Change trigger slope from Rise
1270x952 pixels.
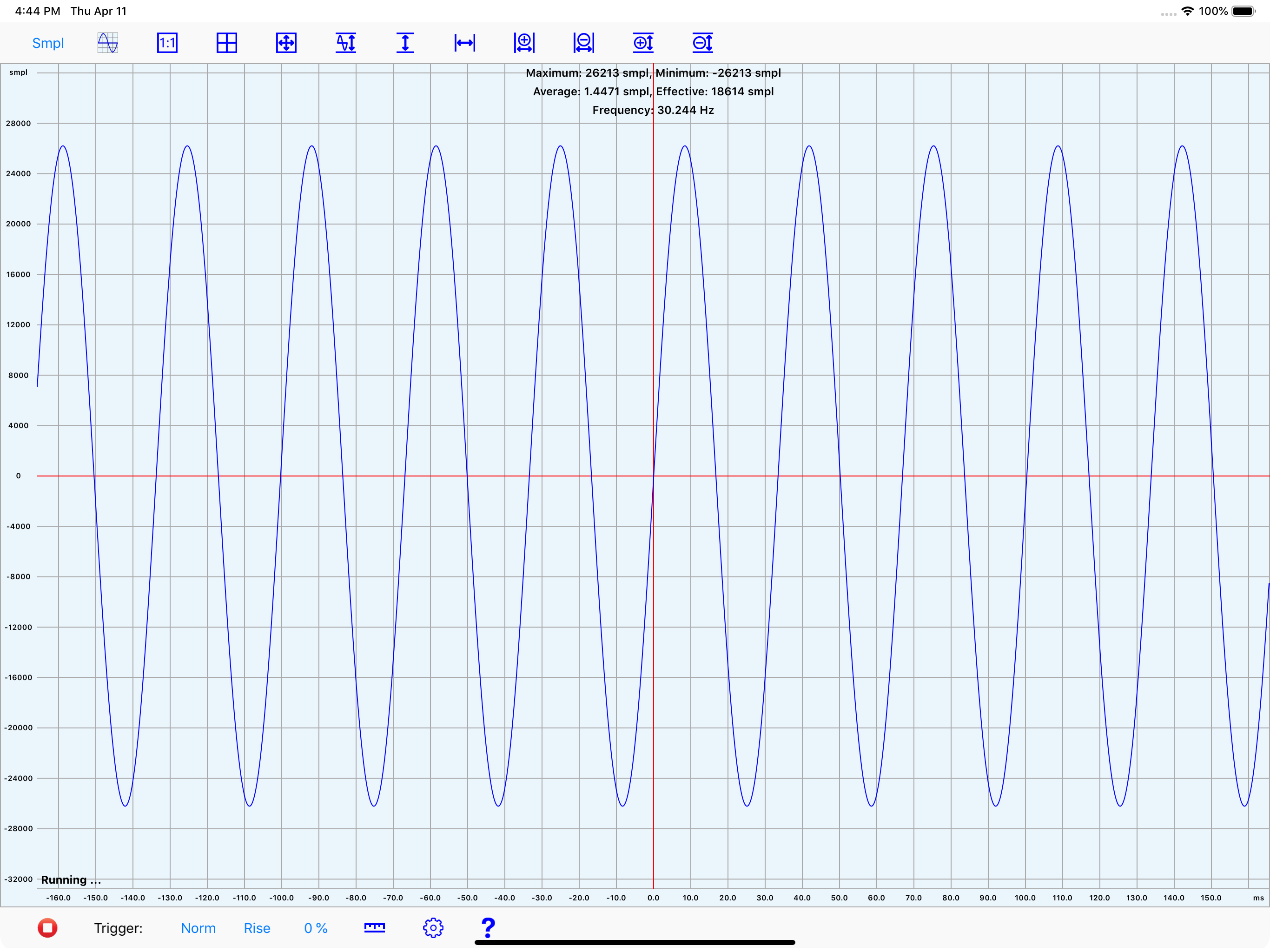click(257, 928)
